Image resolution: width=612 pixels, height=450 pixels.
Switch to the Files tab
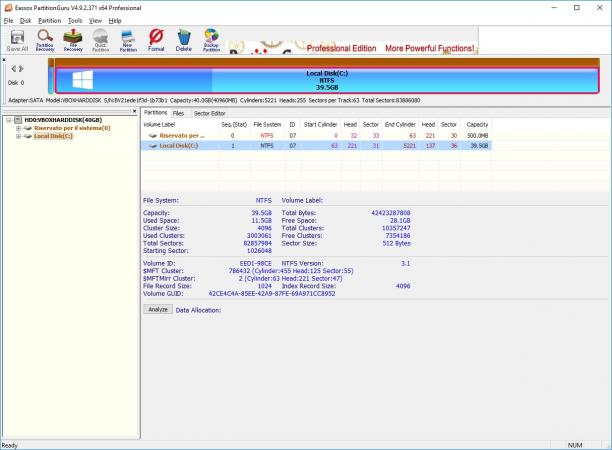point(178,113)
